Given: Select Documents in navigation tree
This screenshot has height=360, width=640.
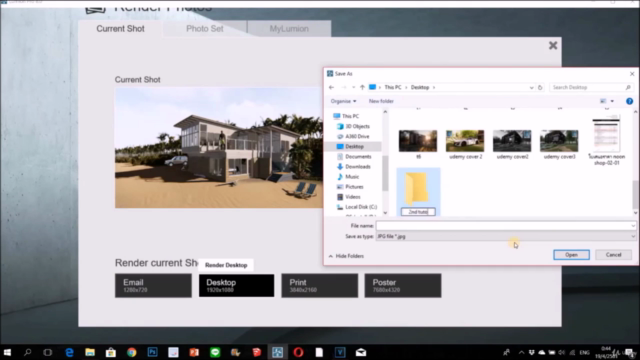Looking at the screenshot, I should coord(358,157).
